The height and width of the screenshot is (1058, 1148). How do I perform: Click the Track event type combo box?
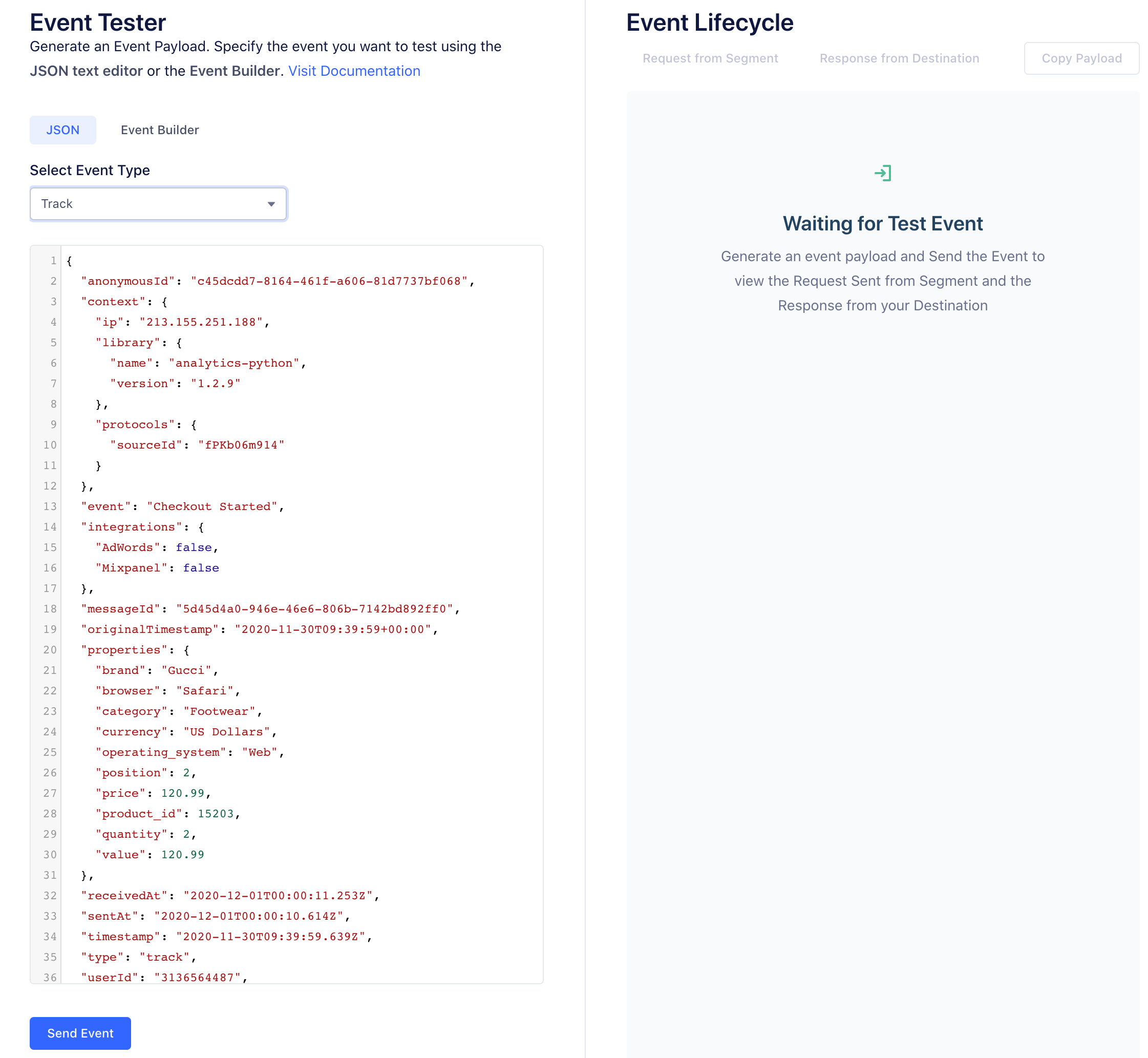point(149,204)
